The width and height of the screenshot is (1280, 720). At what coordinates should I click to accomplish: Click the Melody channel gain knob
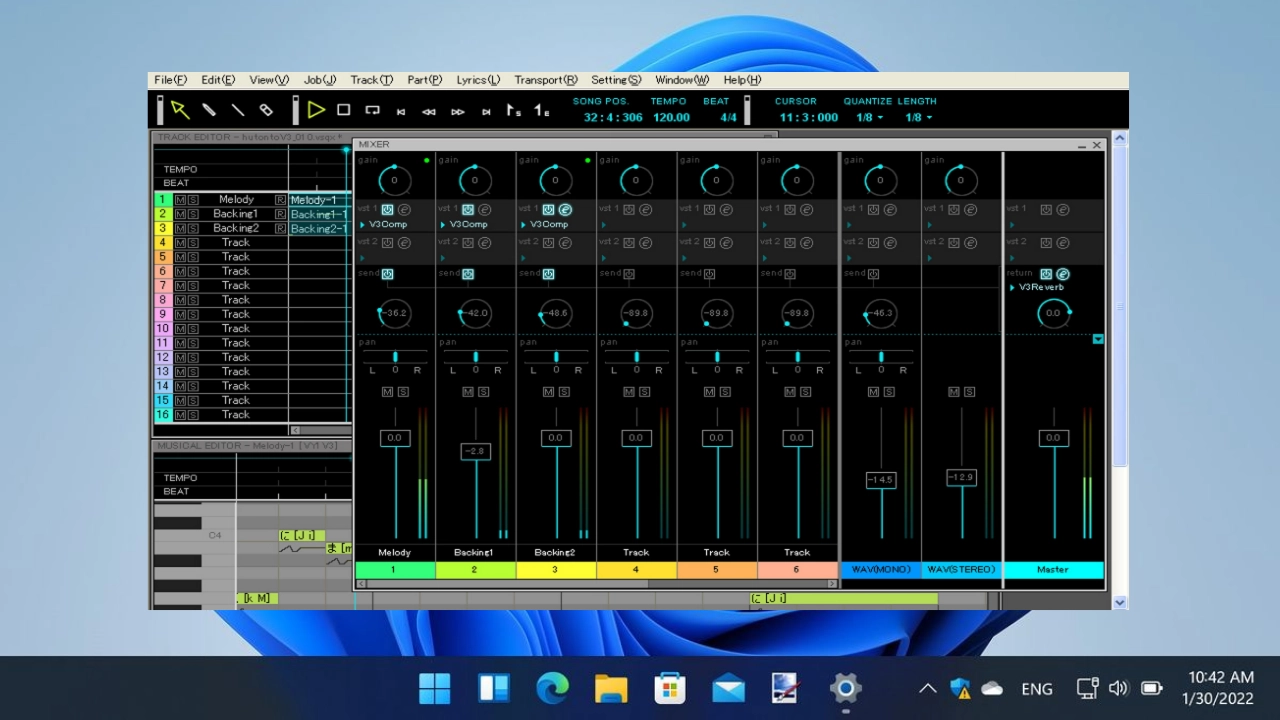394,181
